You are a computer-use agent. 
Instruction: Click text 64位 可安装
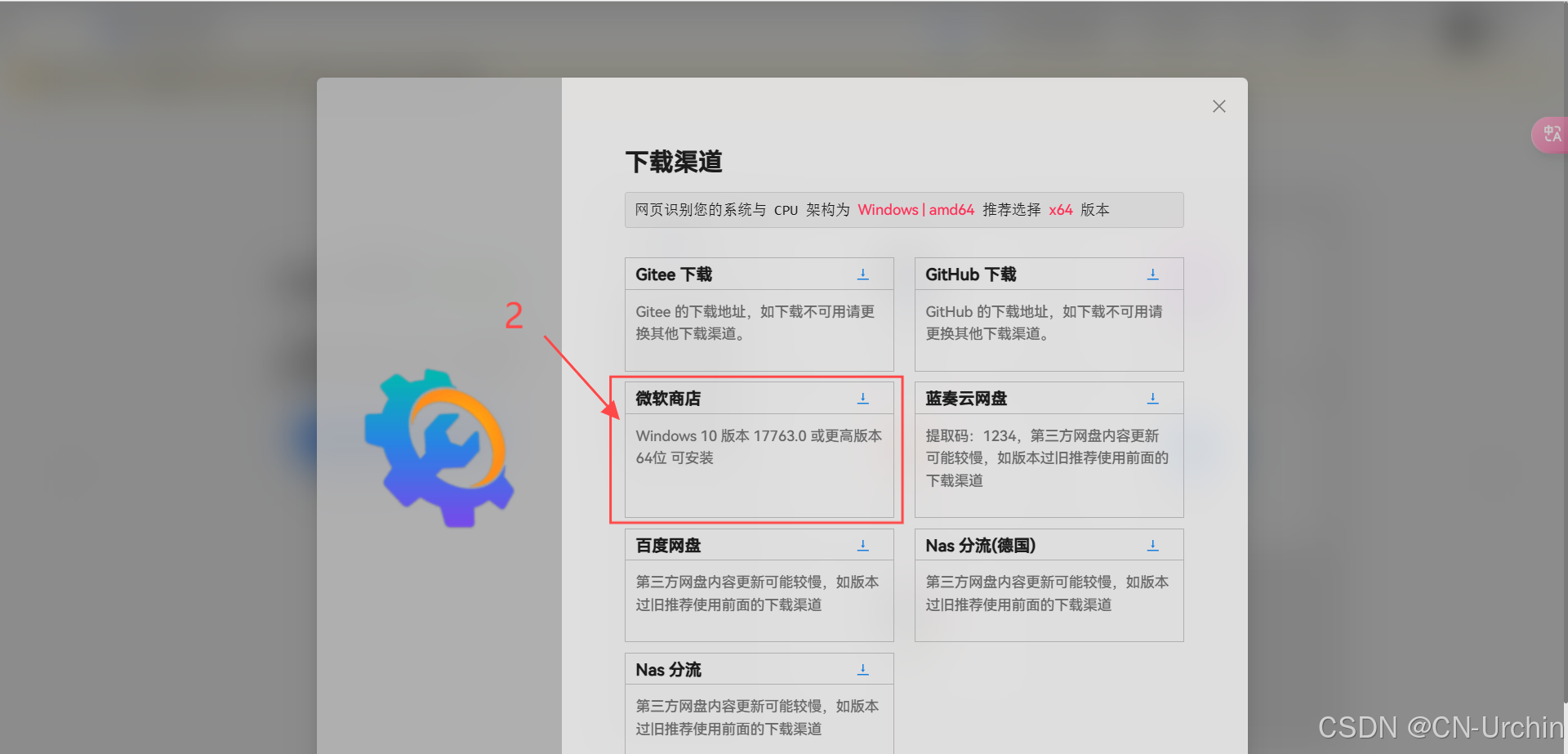[675, 458]
